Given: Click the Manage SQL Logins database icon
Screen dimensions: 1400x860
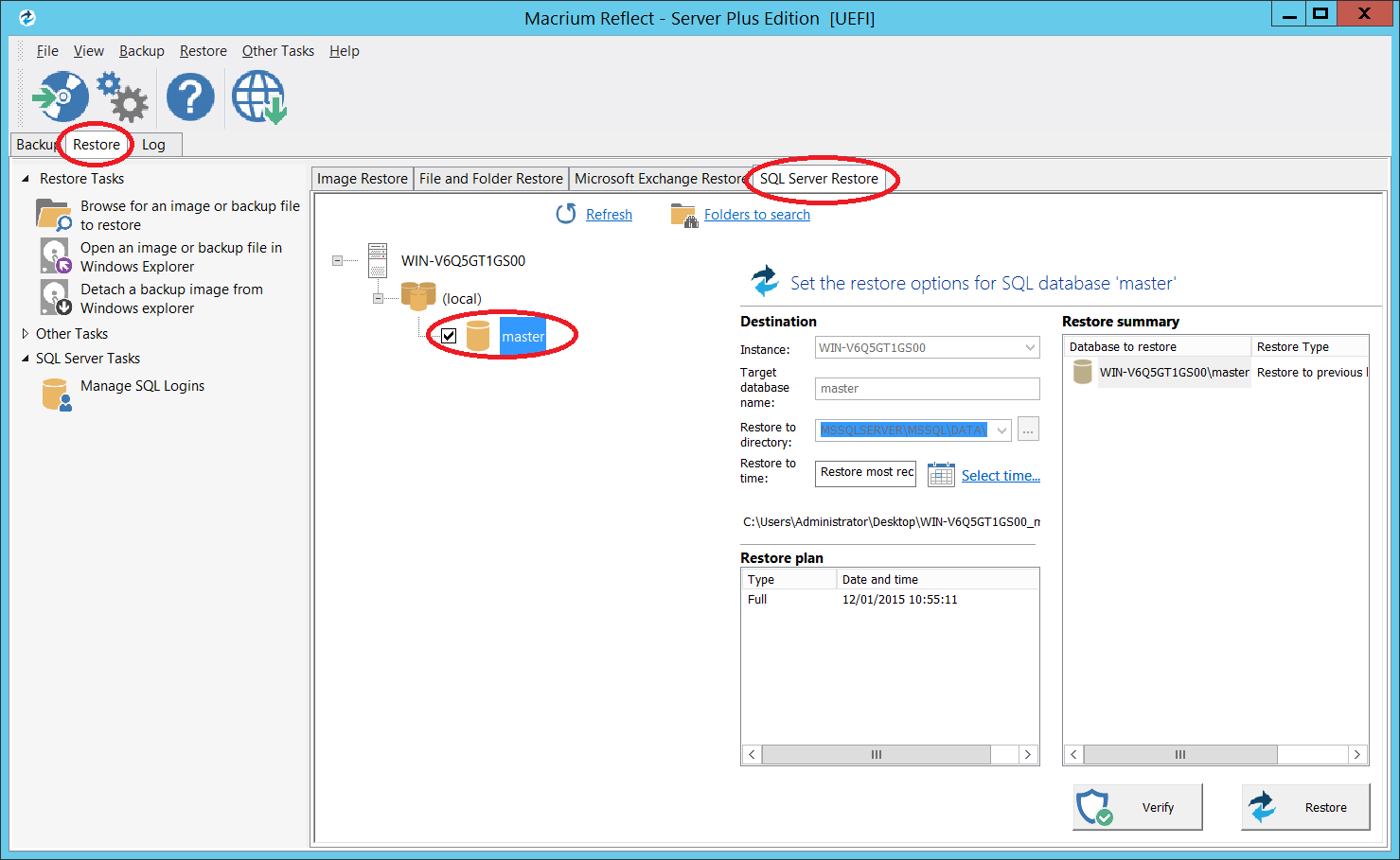Looking at the screenshot, I should [56, 395].
